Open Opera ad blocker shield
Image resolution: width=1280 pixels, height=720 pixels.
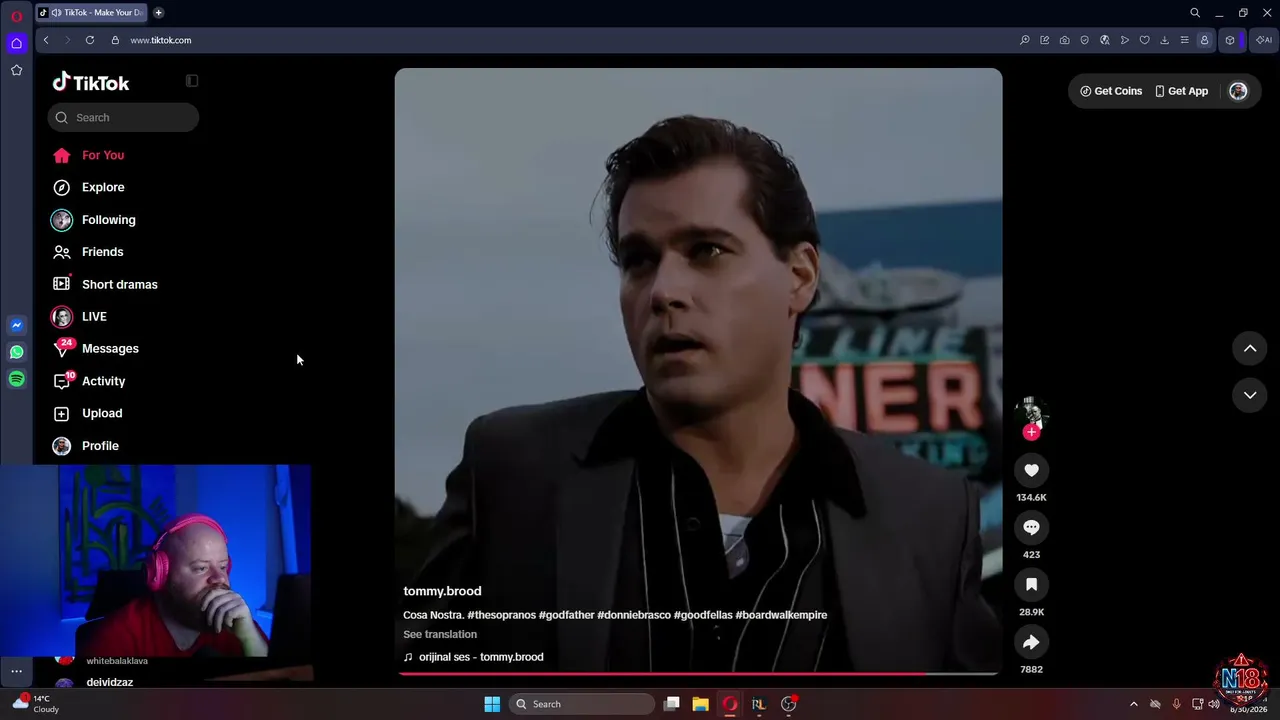(x=1084, y=40)
